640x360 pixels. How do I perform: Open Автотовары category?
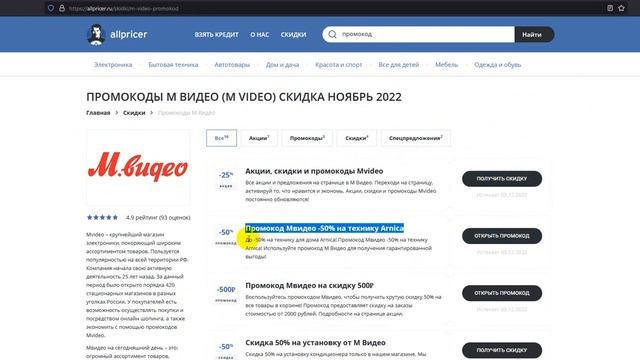tap(232, 64)
